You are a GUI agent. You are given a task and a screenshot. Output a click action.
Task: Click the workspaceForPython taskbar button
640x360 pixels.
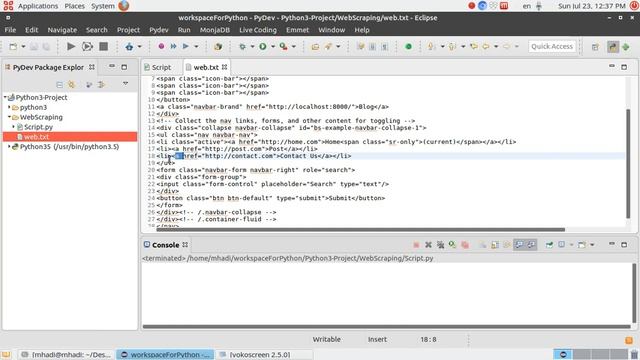(x=165, y=354)
